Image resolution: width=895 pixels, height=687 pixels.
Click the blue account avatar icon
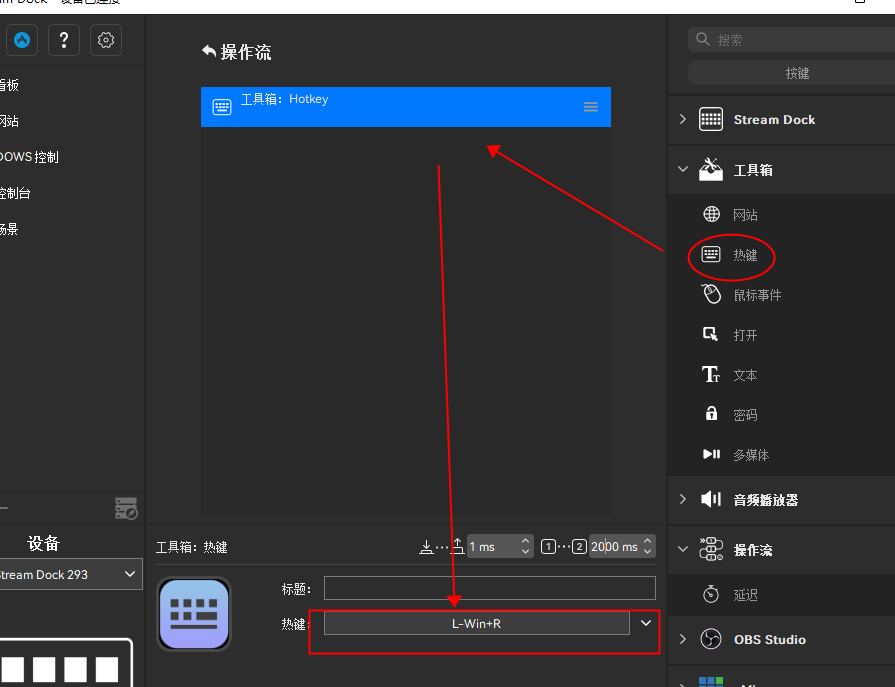tap(22, 40)
